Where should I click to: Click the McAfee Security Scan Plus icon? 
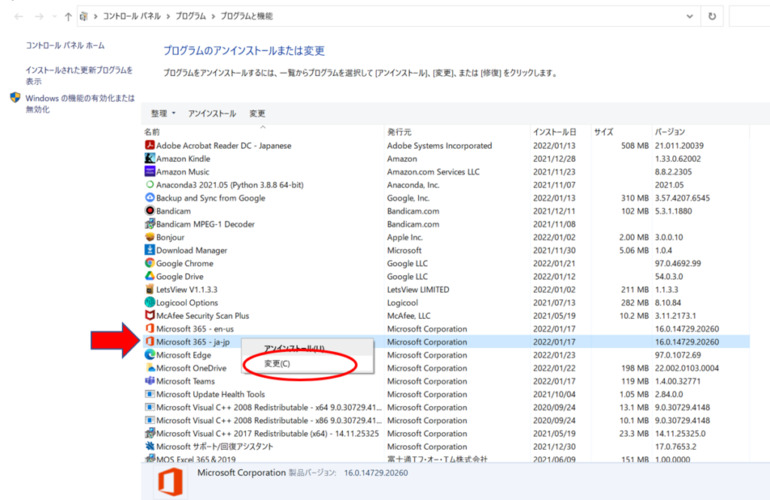point(150,315)
